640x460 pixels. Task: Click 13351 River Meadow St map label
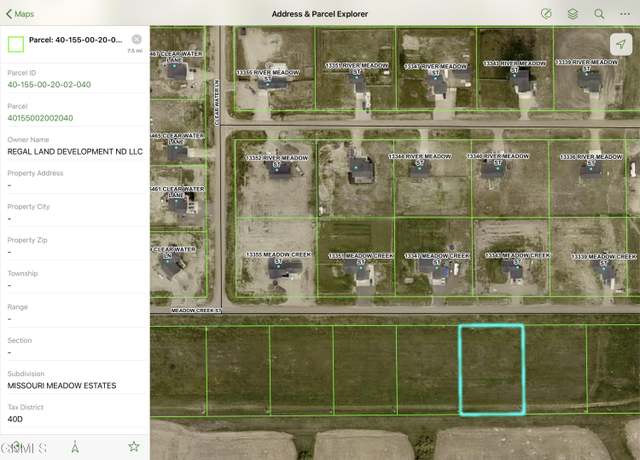tap(357, 68)
